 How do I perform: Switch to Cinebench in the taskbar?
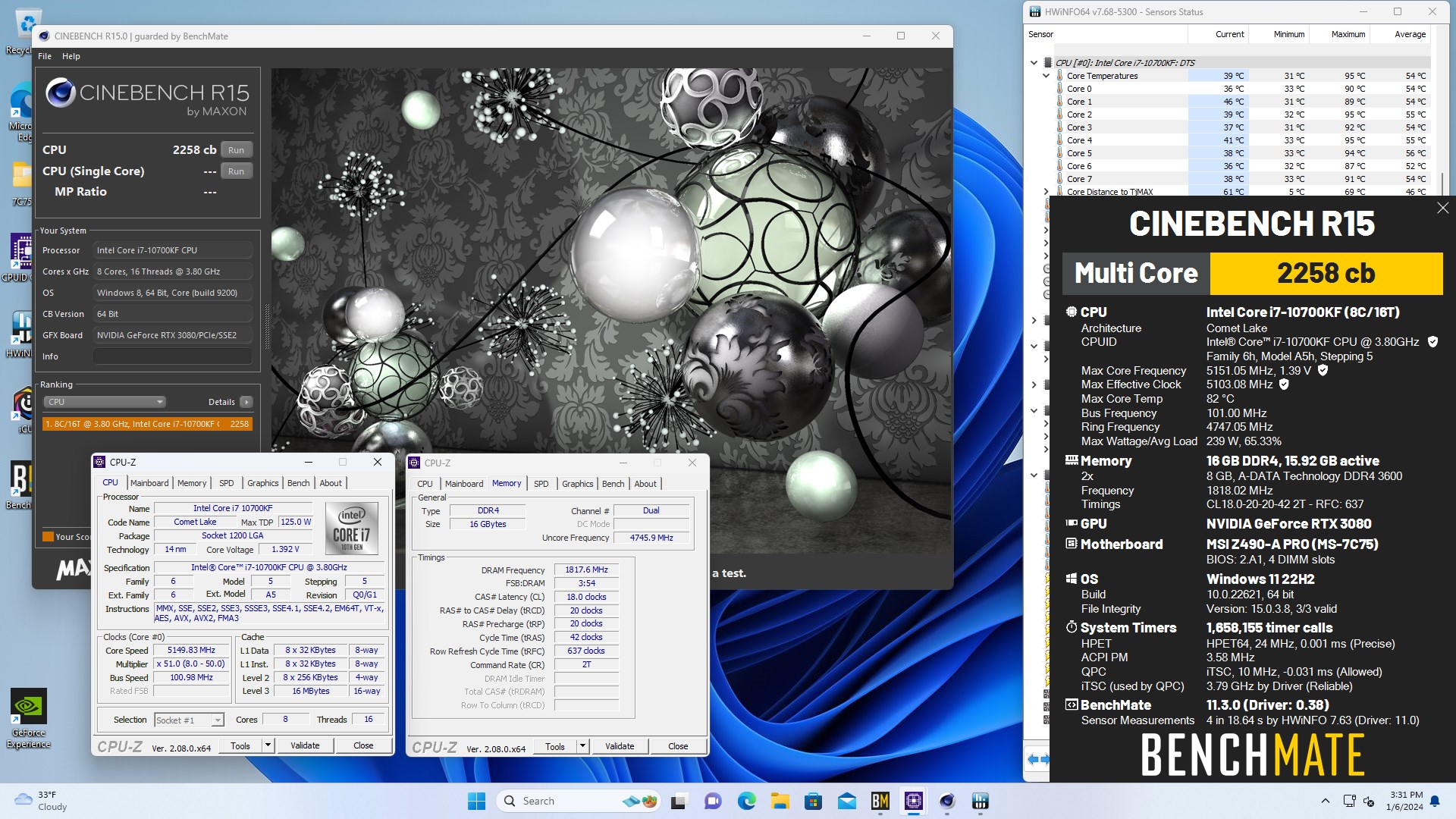tap(946, 801)
